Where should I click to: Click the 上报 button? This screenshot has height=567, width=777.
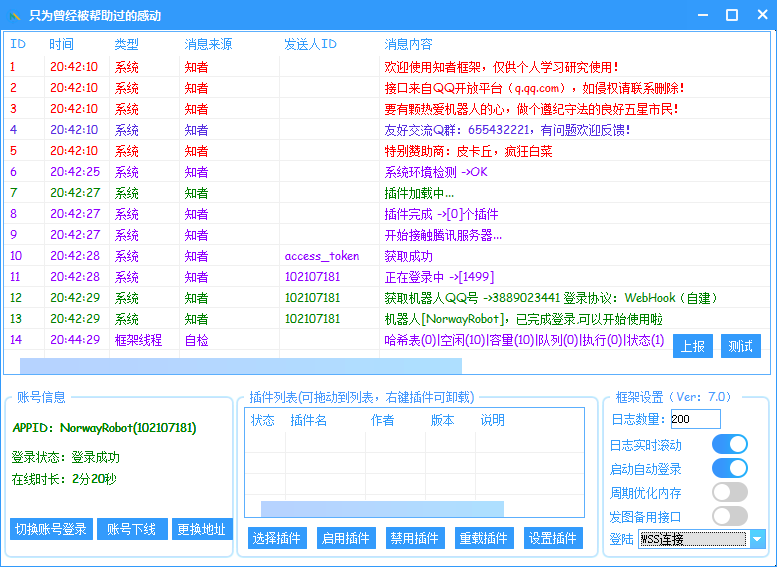(693, 346)
